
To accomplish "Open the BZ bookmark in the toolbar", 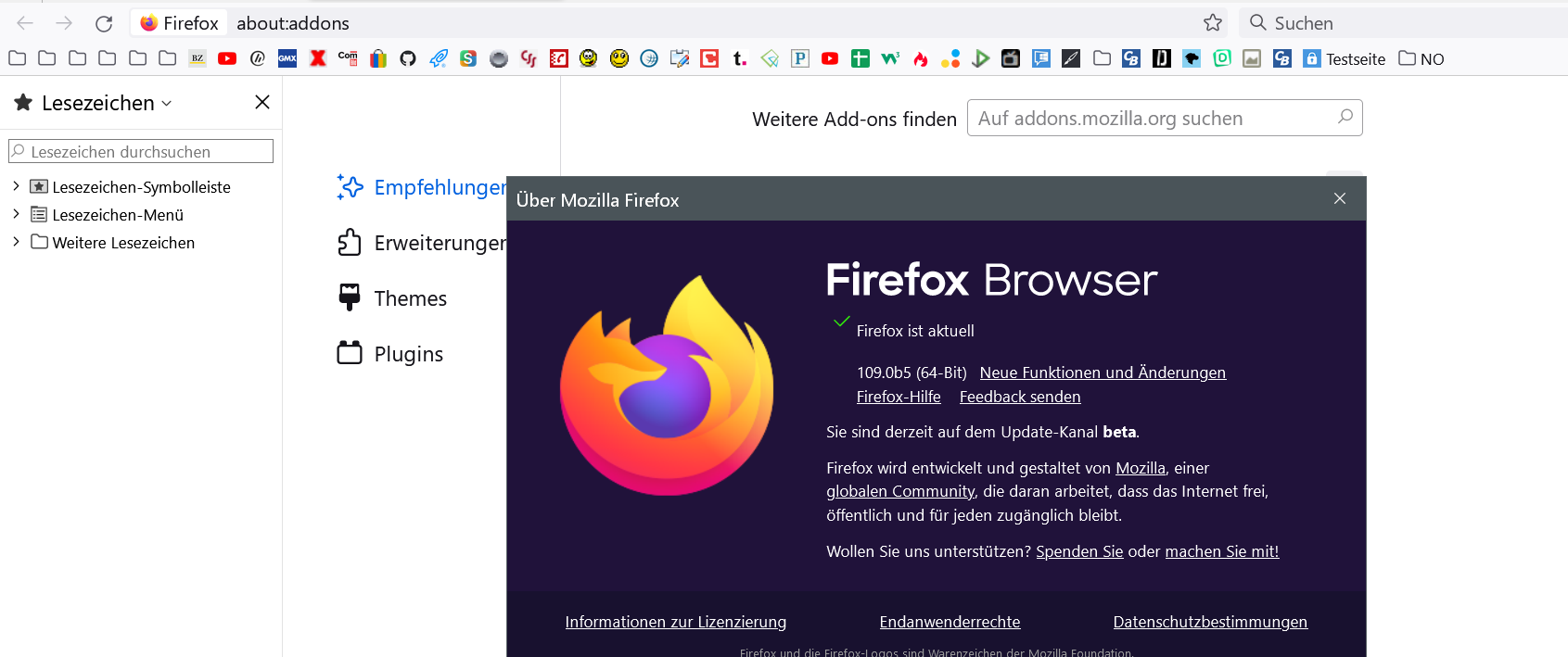I will click(198, 58).
